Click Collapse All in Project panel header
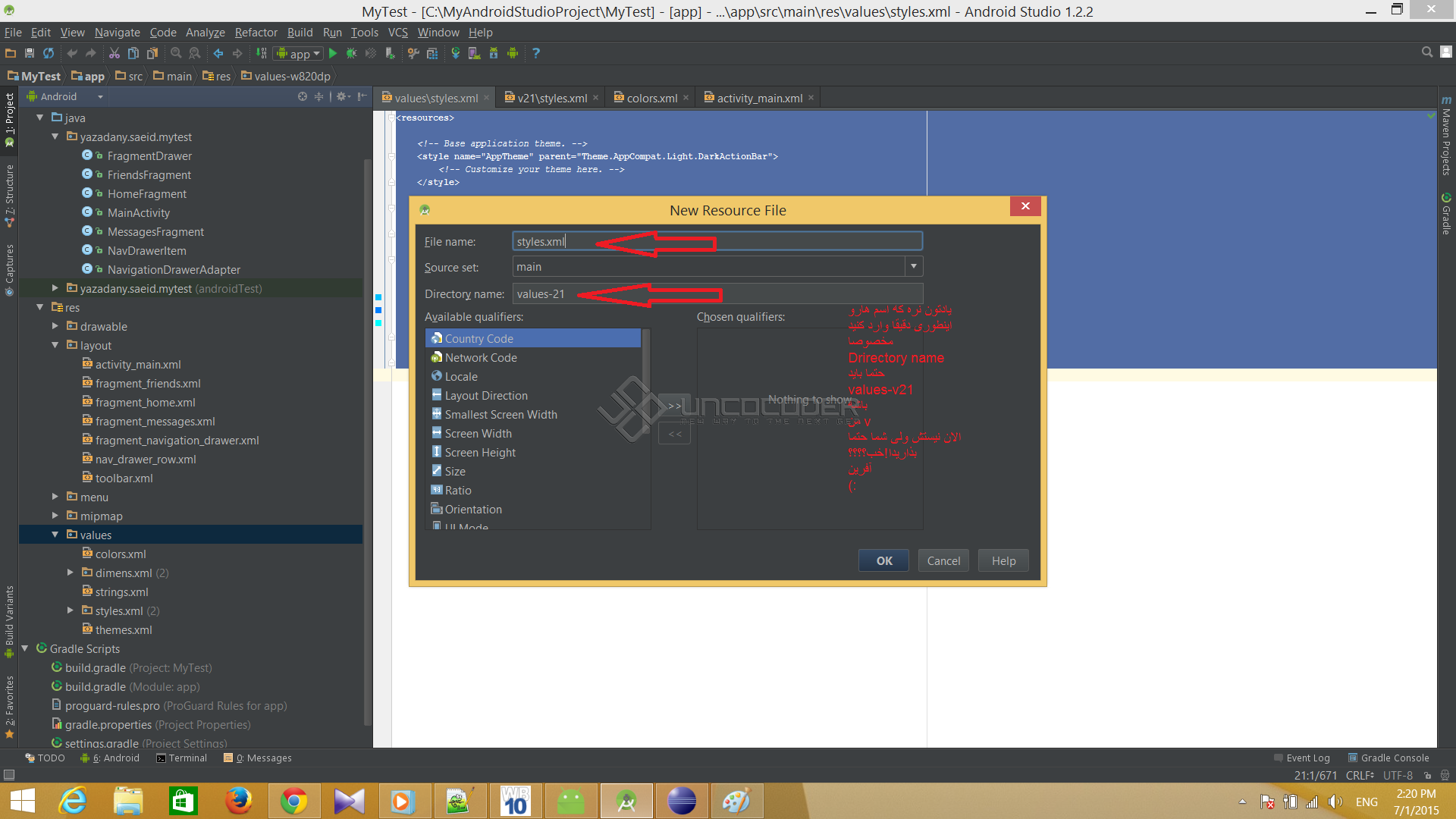The height and width of the screenshot is (819, 1456). point(319,96)
